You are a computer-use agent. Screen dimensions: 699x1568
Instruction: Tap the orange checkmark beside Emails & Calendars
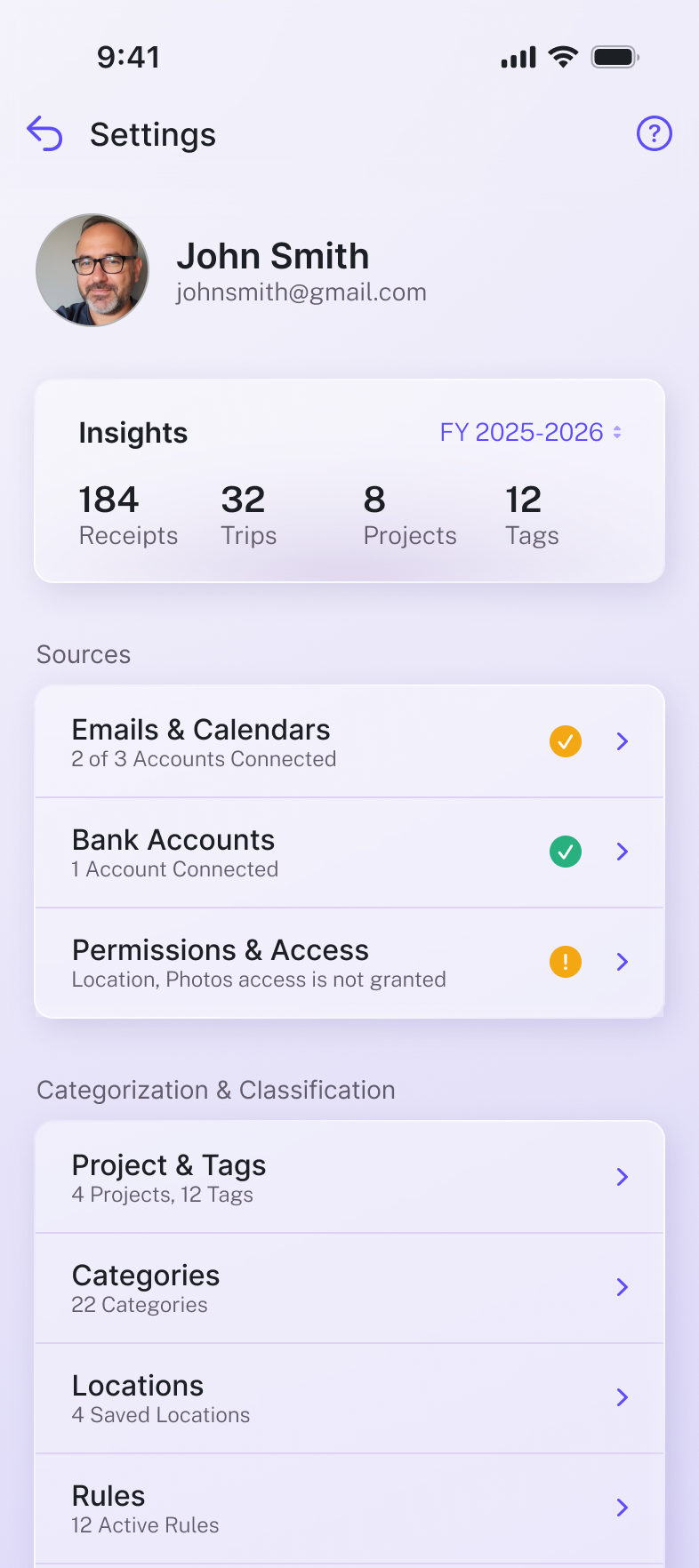pyautogui.click(x=566, y=741)
